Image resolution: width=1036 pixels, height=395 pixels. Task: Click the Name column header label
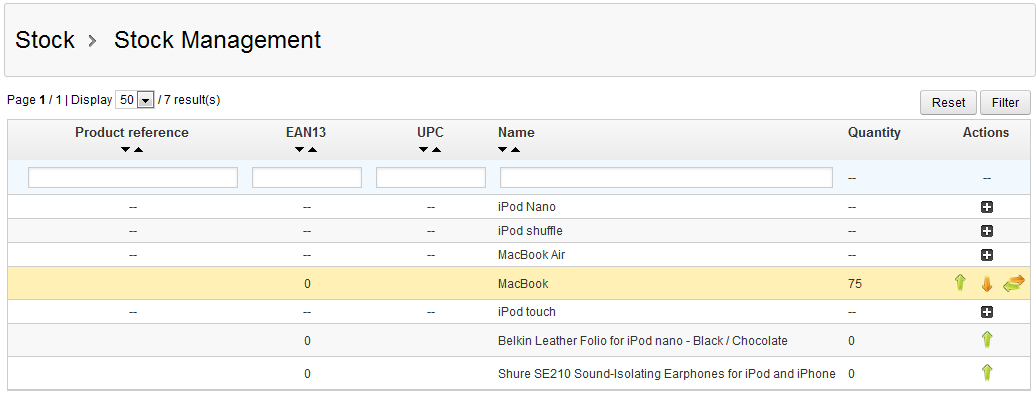point(517,133)
